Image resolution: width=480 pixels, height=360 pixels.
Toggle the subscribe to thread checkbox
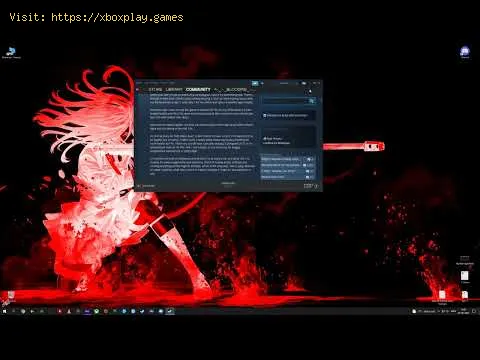tap(265, 115)
